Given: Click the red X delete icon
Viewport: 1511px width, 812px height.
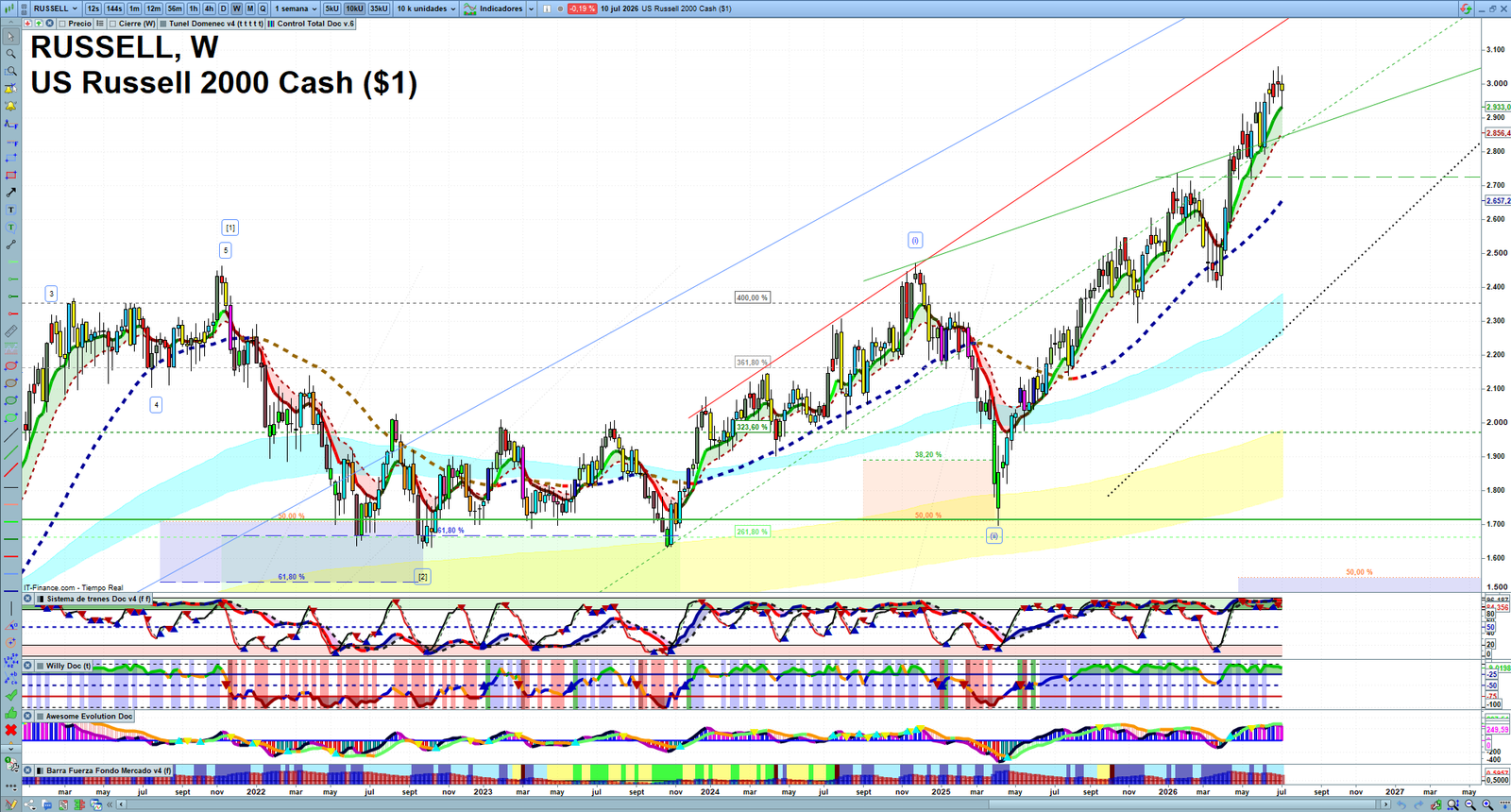Looking at the screenshot, I should [x=10, y=730].
